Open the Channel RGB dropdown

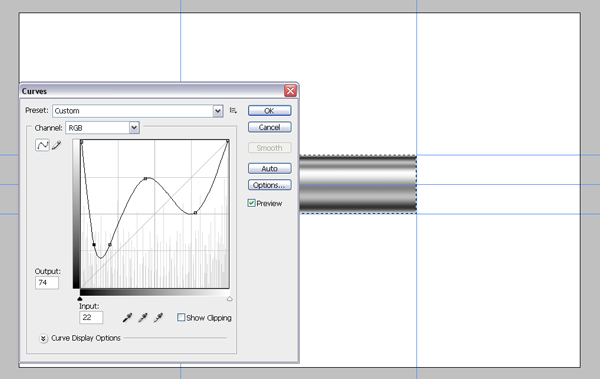(103, 127)
